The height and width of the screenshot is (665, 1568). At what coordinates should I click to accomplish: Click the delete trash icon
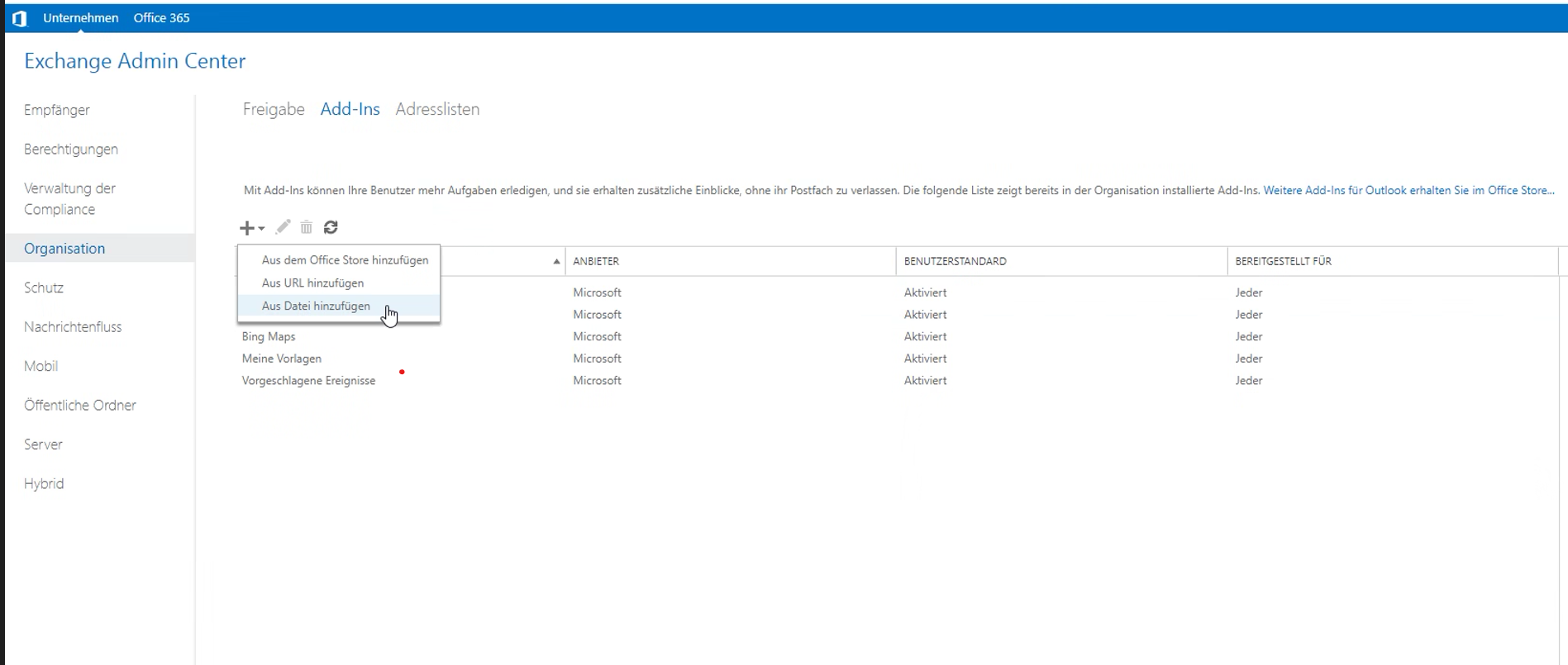[x=307, y=227]
